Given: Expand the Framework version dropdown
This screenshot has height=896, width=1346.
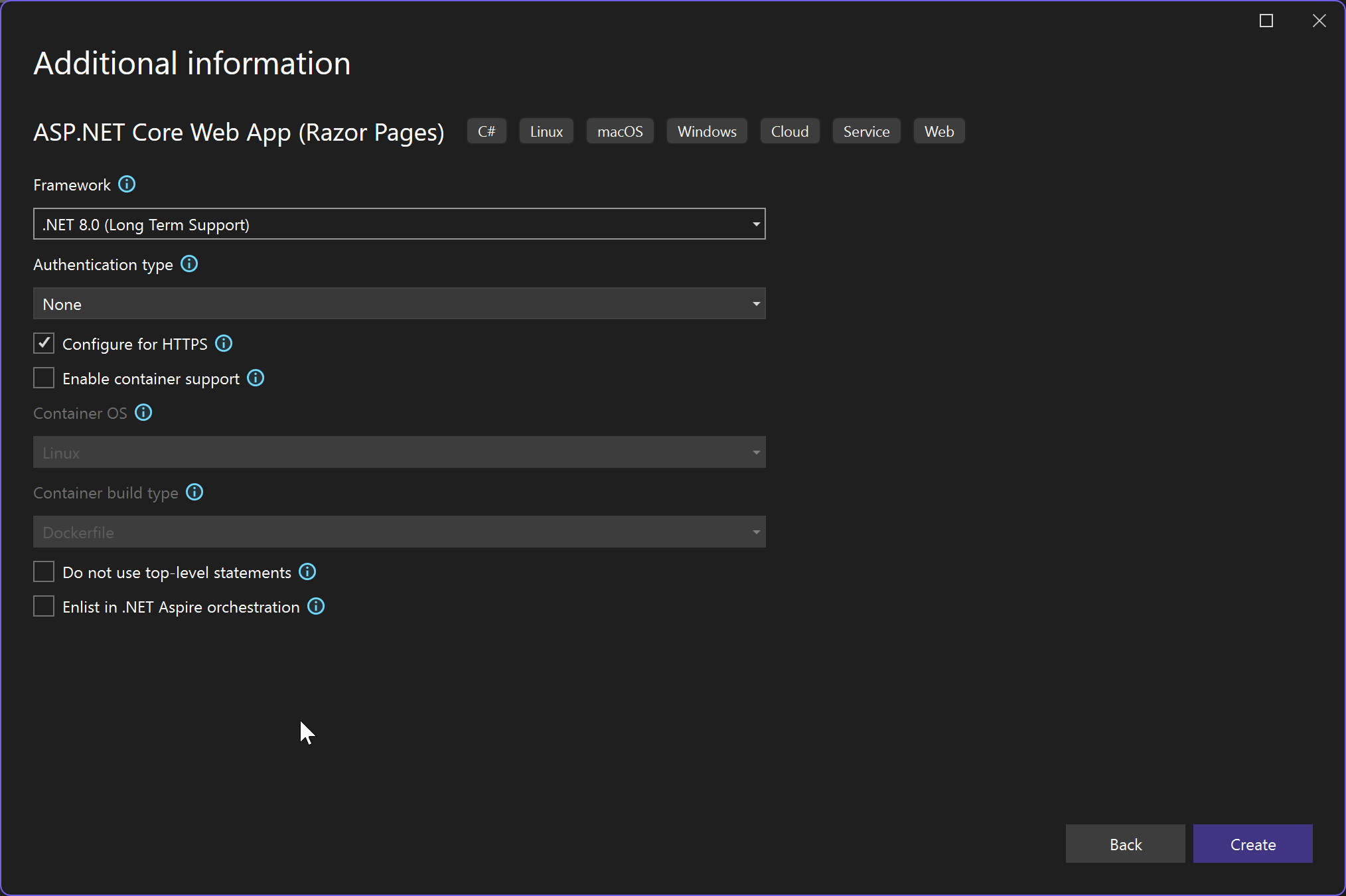Looking at the screenshot, I should (x=756, y=223).
